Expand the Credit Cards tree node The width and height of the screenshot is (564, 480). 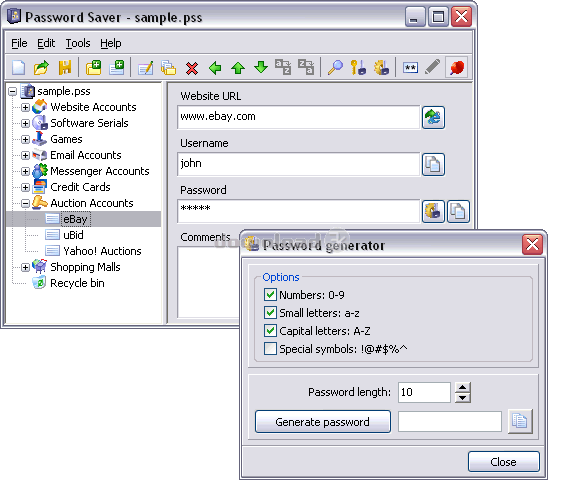(x=25, y=187)
